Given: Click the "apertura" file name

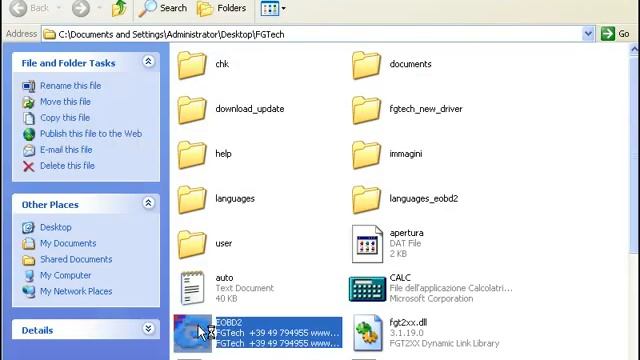Looking at the screenshot, I should point(407,233).
